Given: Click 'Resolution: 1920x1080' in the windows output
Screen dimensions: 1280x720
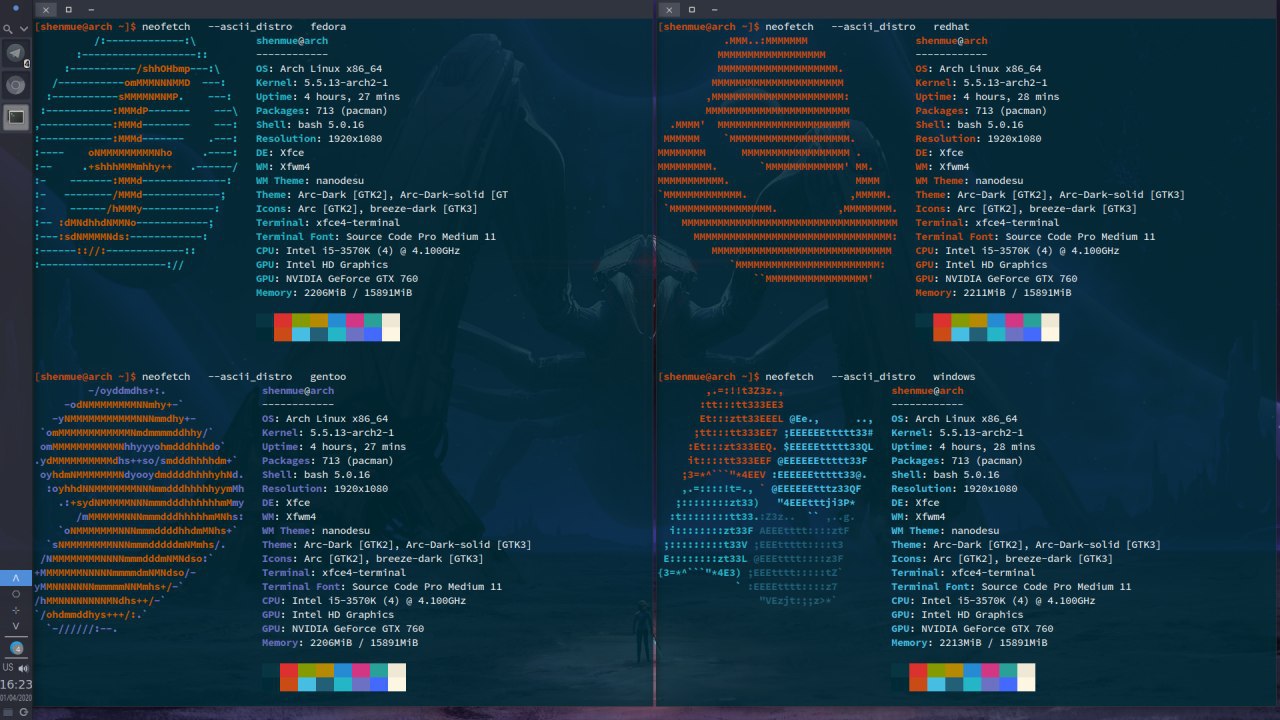Looking at the screenshot, I should [954, 489].
